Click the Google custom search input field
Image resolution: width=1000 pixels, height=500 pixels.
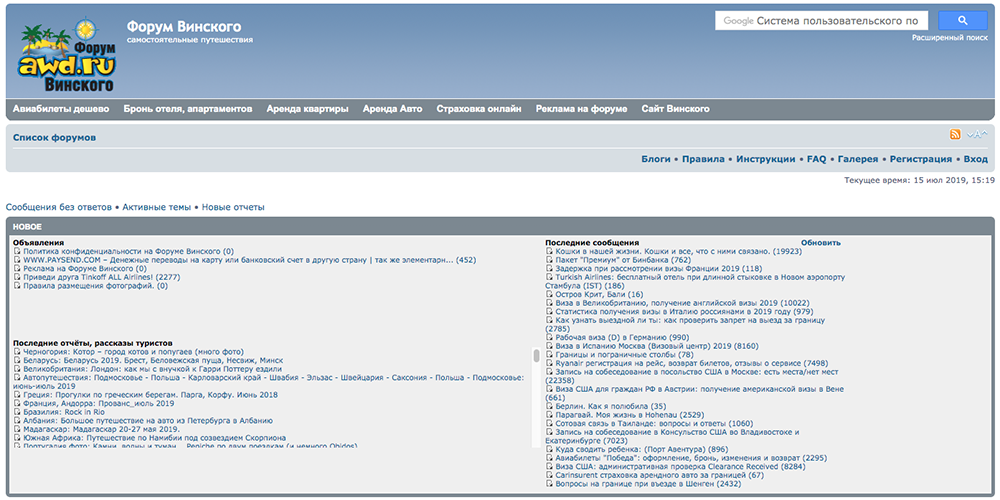(821, 20)
